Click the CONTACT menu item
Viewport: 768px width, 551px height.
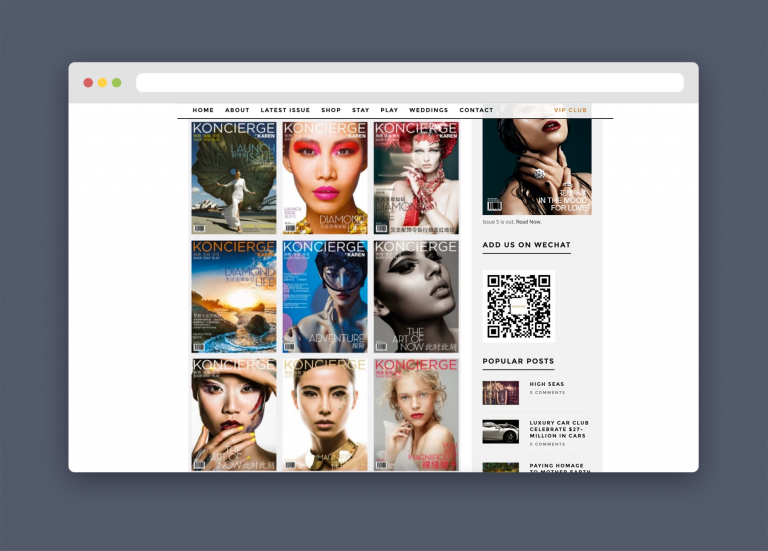(476, 110)
